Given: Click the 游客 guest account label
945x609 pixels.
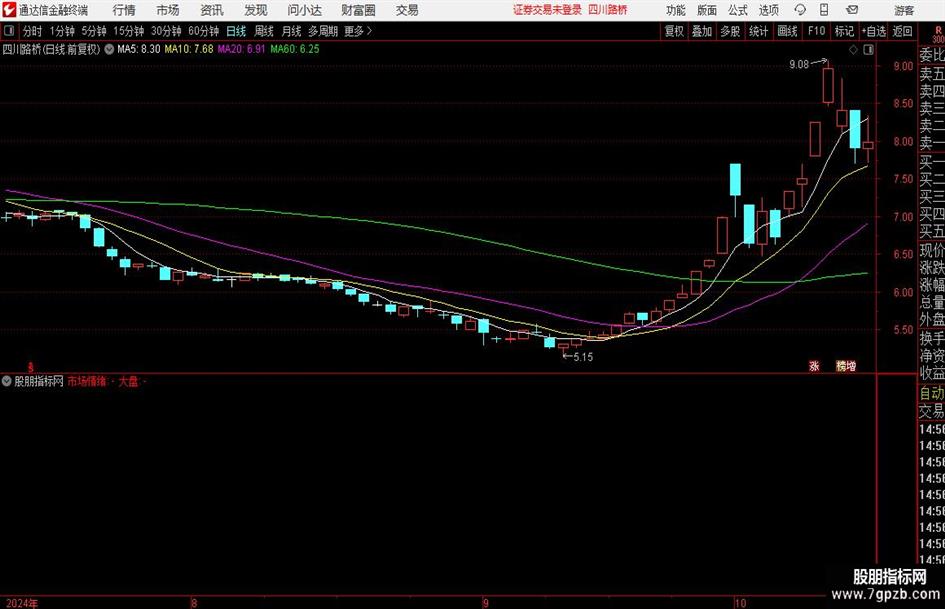Looking at the screenshot, I should point(904,10).
